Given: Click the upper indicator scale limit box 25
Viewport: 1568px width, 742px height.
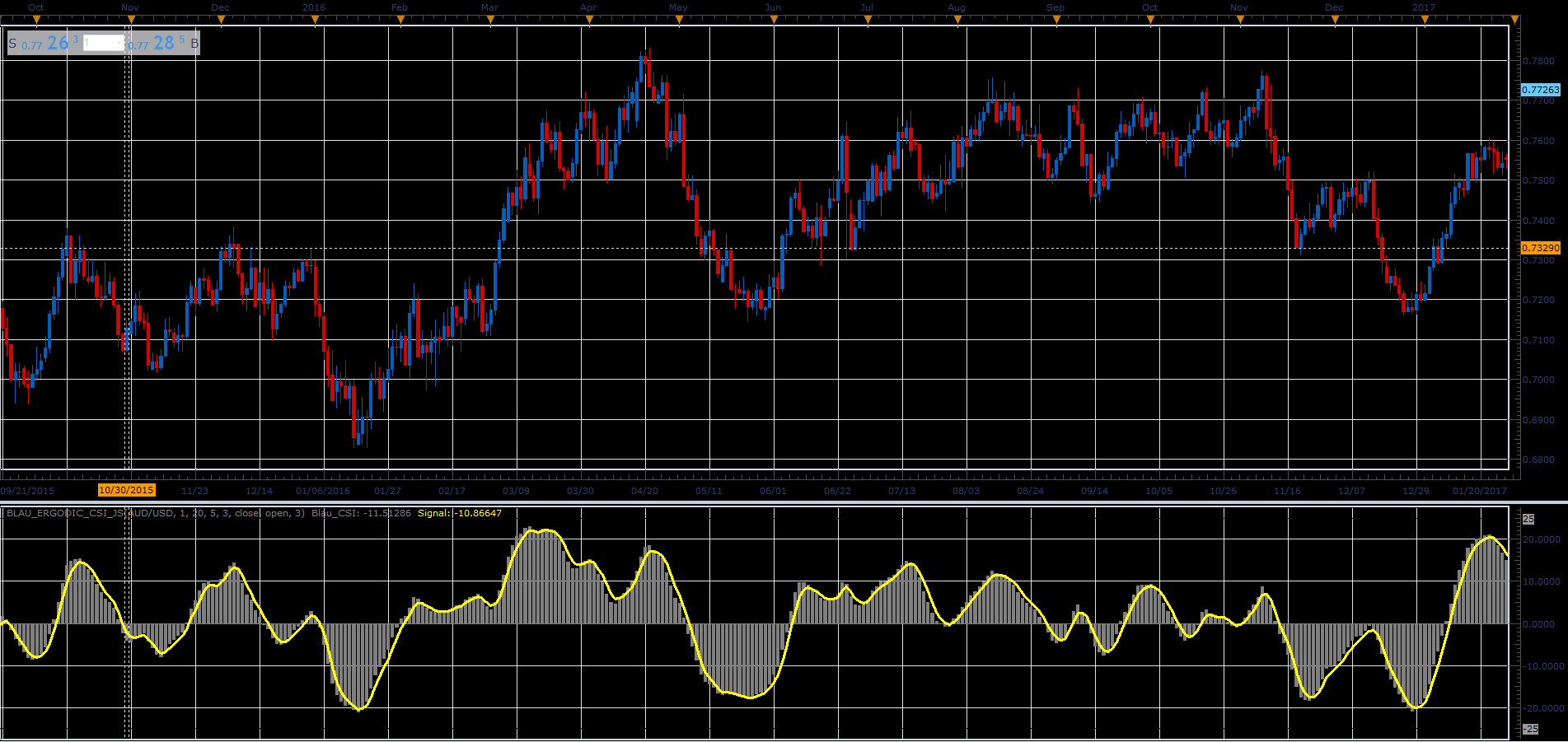Looking at the screenshot, I should 1528,519.
